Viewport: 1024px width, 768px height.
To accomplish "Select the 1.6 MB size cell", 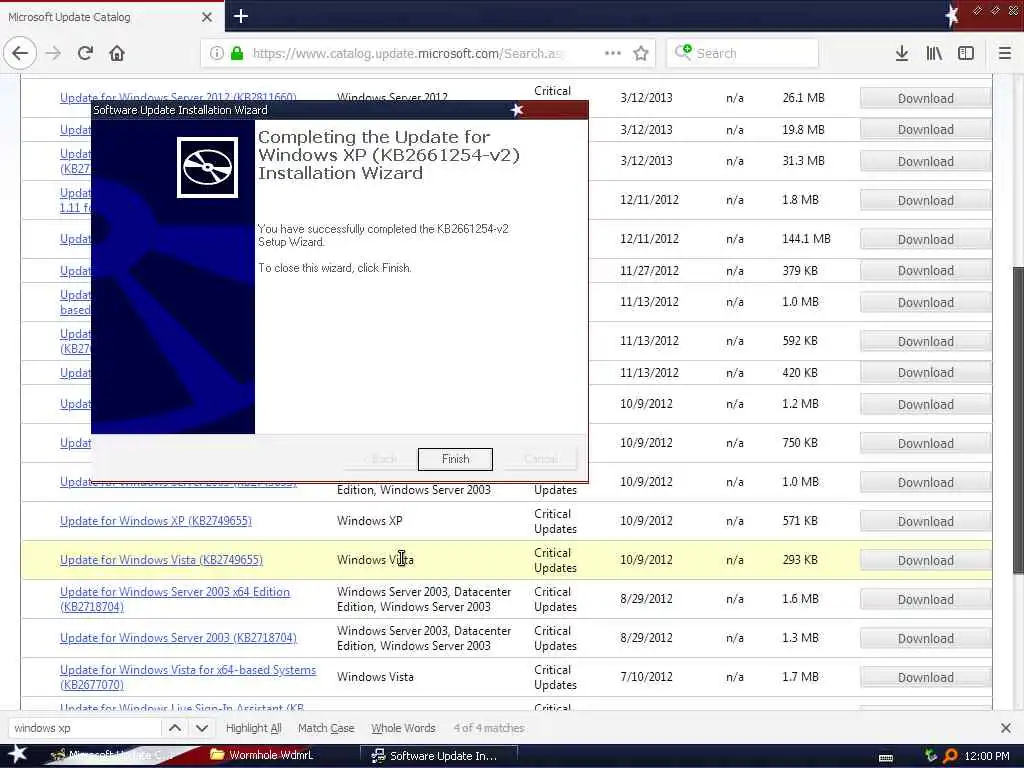I will coord(800,599).
